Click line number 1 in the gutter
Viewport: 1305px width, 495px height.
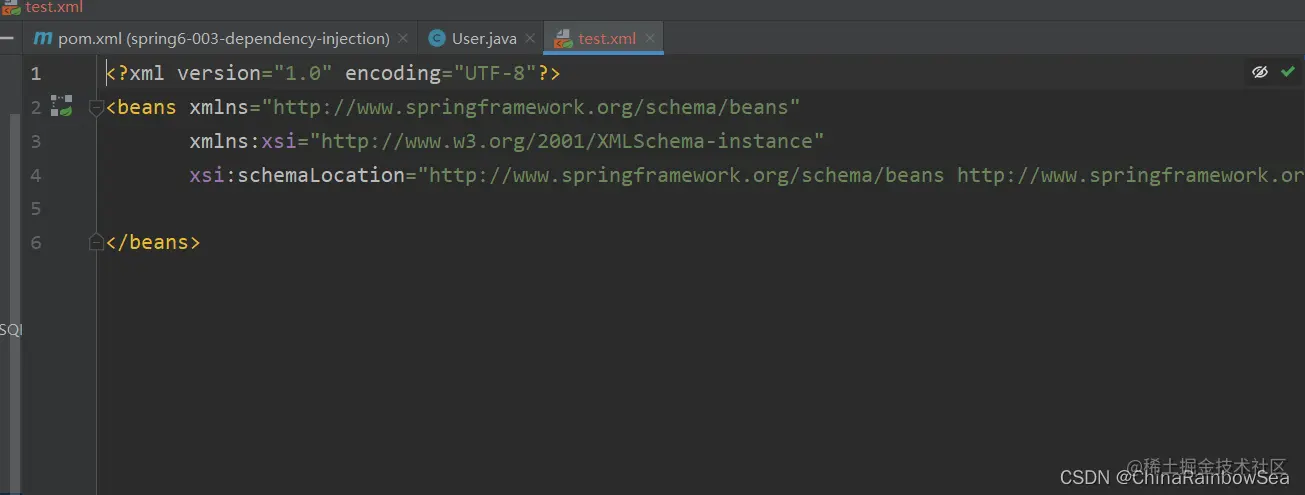point(36,73)
